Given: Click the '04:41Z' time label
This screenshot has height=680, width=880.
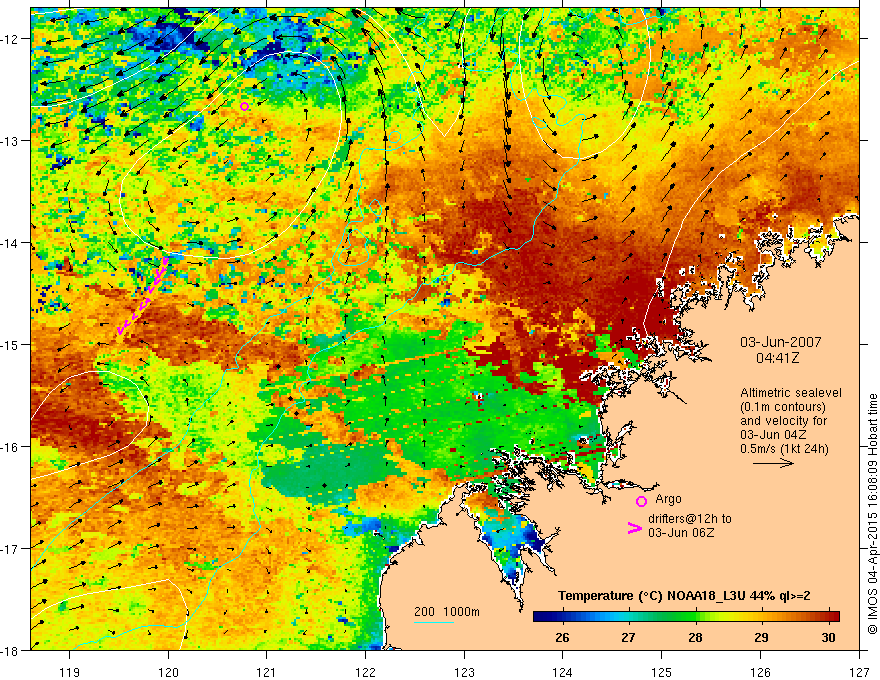Looking at the screenshot, I should pos(777,357).
